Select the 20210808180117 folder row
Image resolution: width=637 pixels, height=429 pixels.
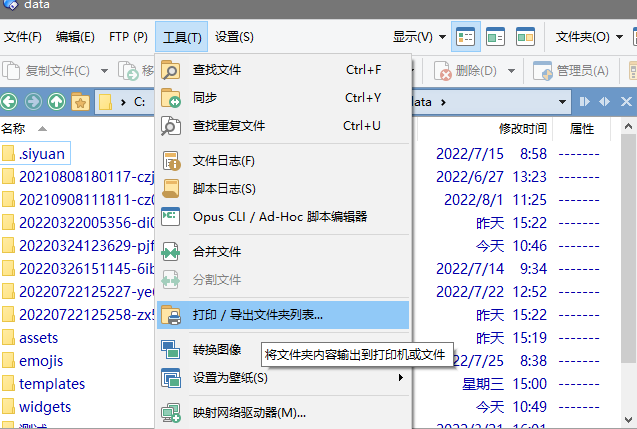coord(77,177)
